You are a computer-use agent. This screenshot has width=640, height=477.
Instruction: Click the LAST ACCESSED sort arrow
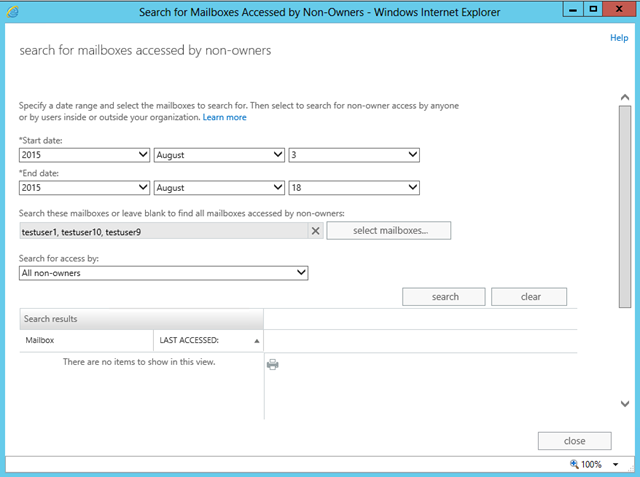(x=257, y=341)
